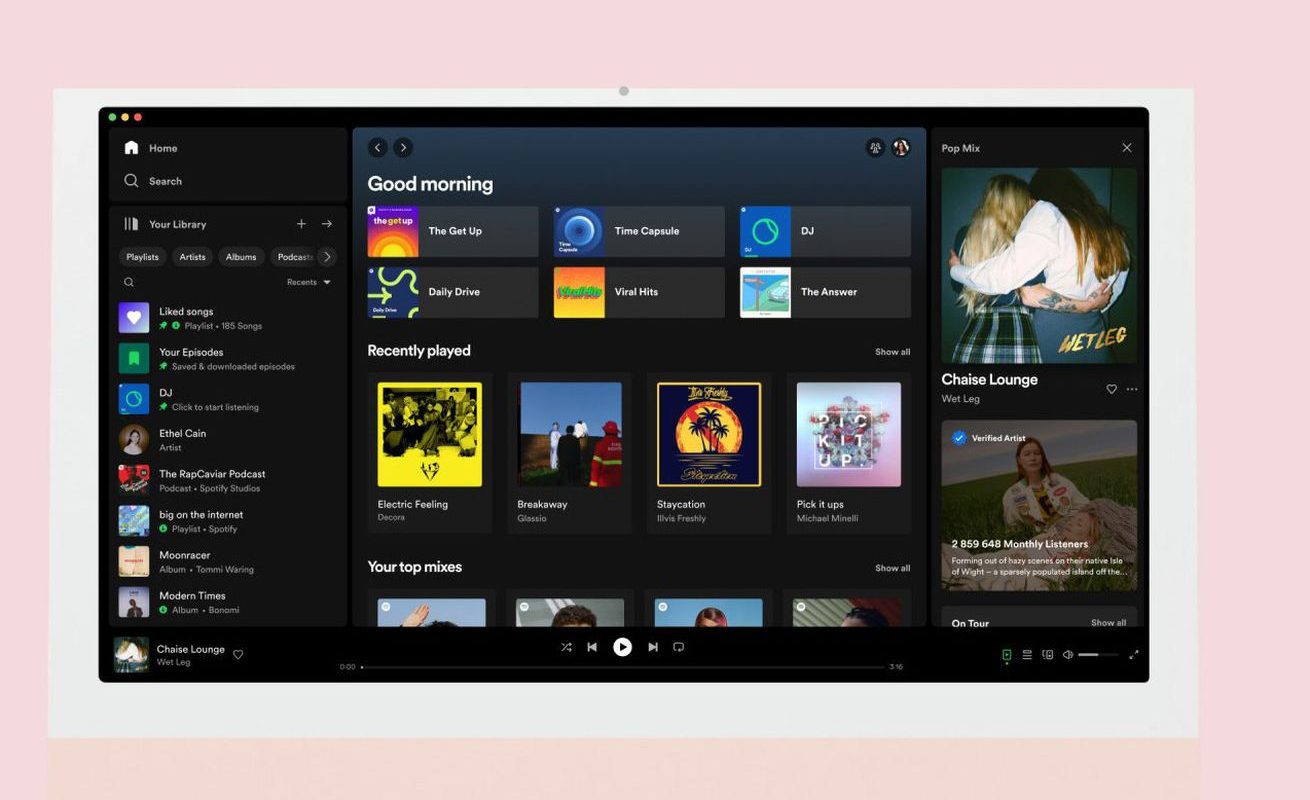Open the Modern Times album in the library

click(228, 602)
